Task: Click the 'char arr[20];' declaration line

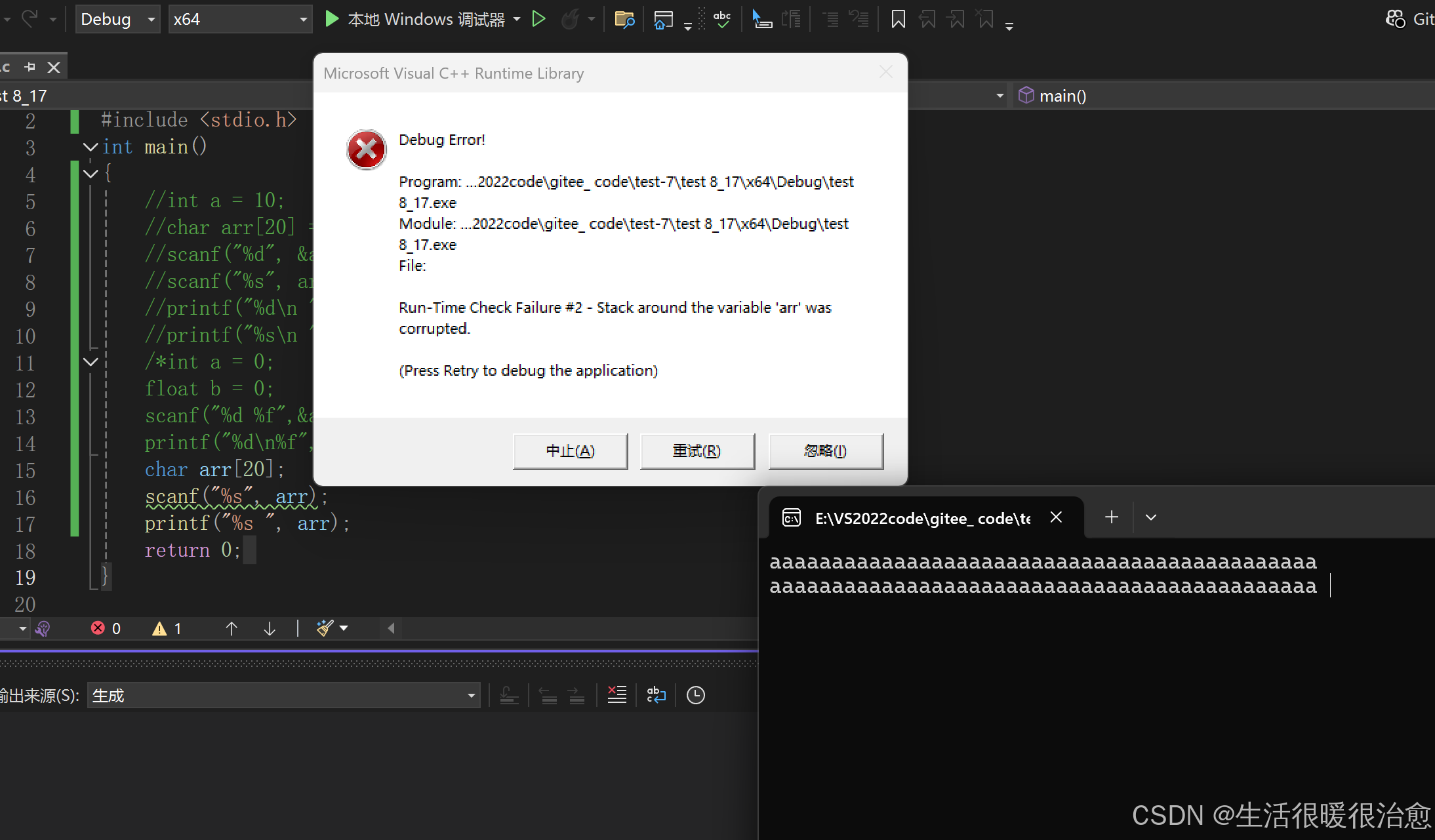Action: [x=215, y=470]
